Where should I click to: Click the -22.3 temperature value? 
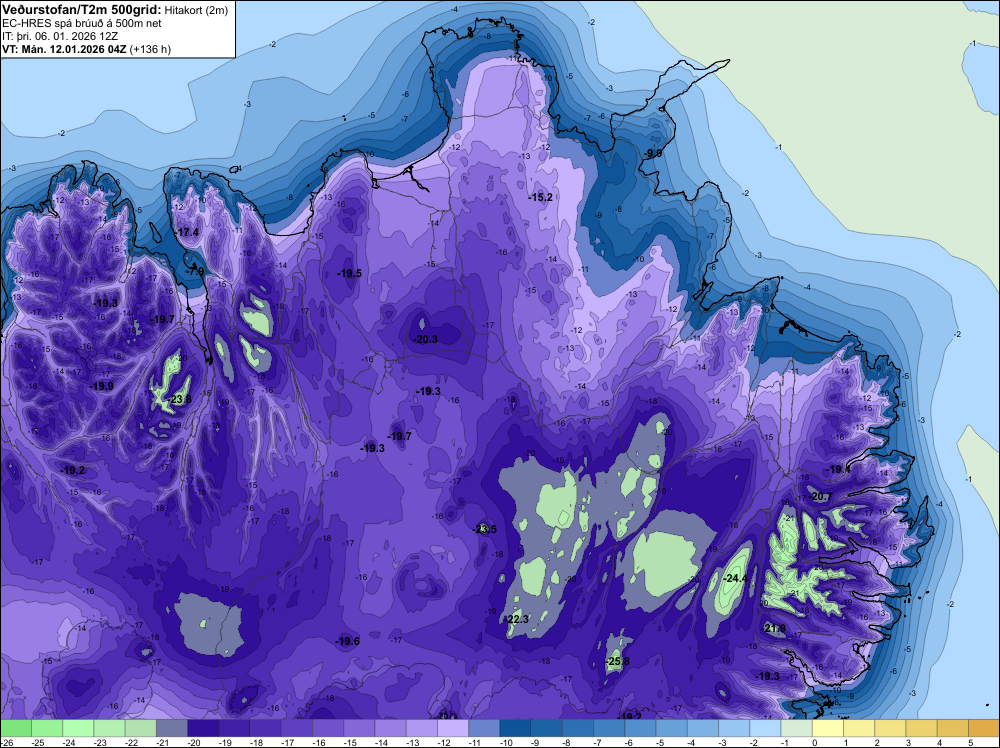pos(517,619)
